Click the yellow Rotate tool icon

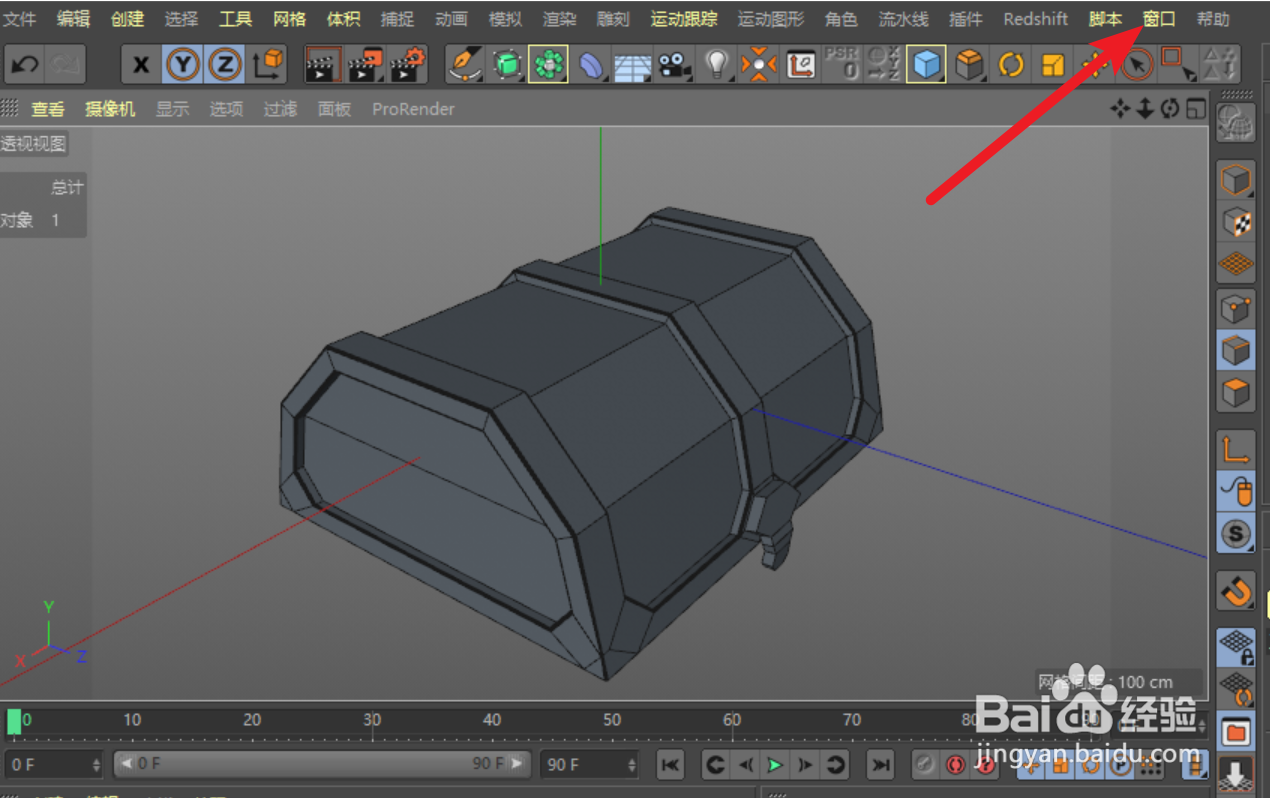click(1012, 65)
